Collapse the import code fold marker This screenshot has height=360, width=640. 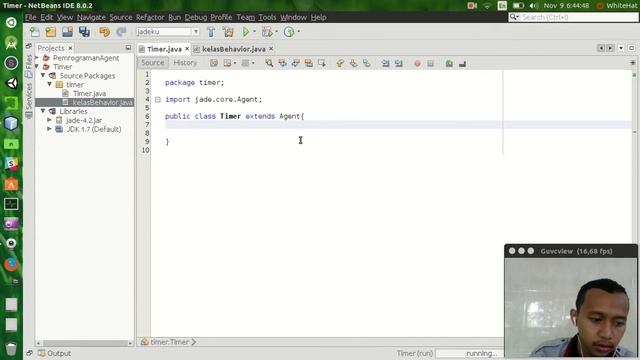coord(158,100)
